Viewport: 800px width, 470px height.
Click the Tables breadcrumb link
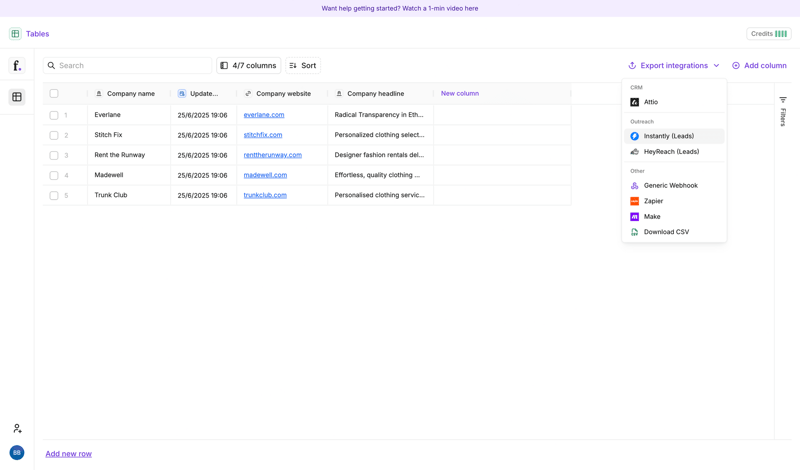click(x=38, y=34)
